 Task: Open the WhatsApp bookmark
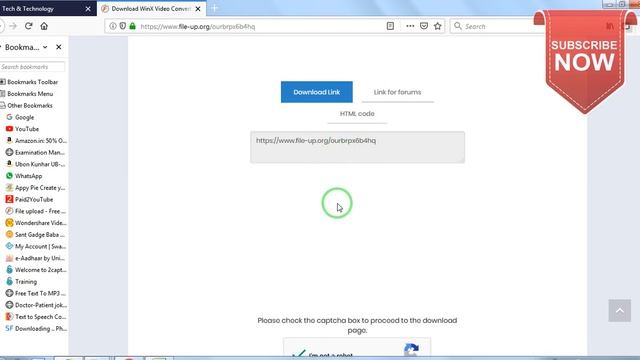24,176
